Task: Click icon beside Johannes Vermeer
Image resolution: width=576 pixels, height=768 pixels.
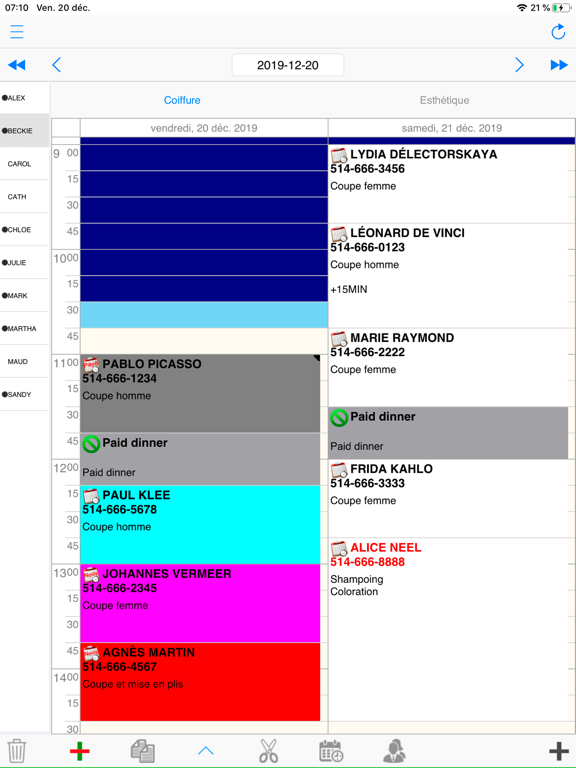Action: pos(91,575)
